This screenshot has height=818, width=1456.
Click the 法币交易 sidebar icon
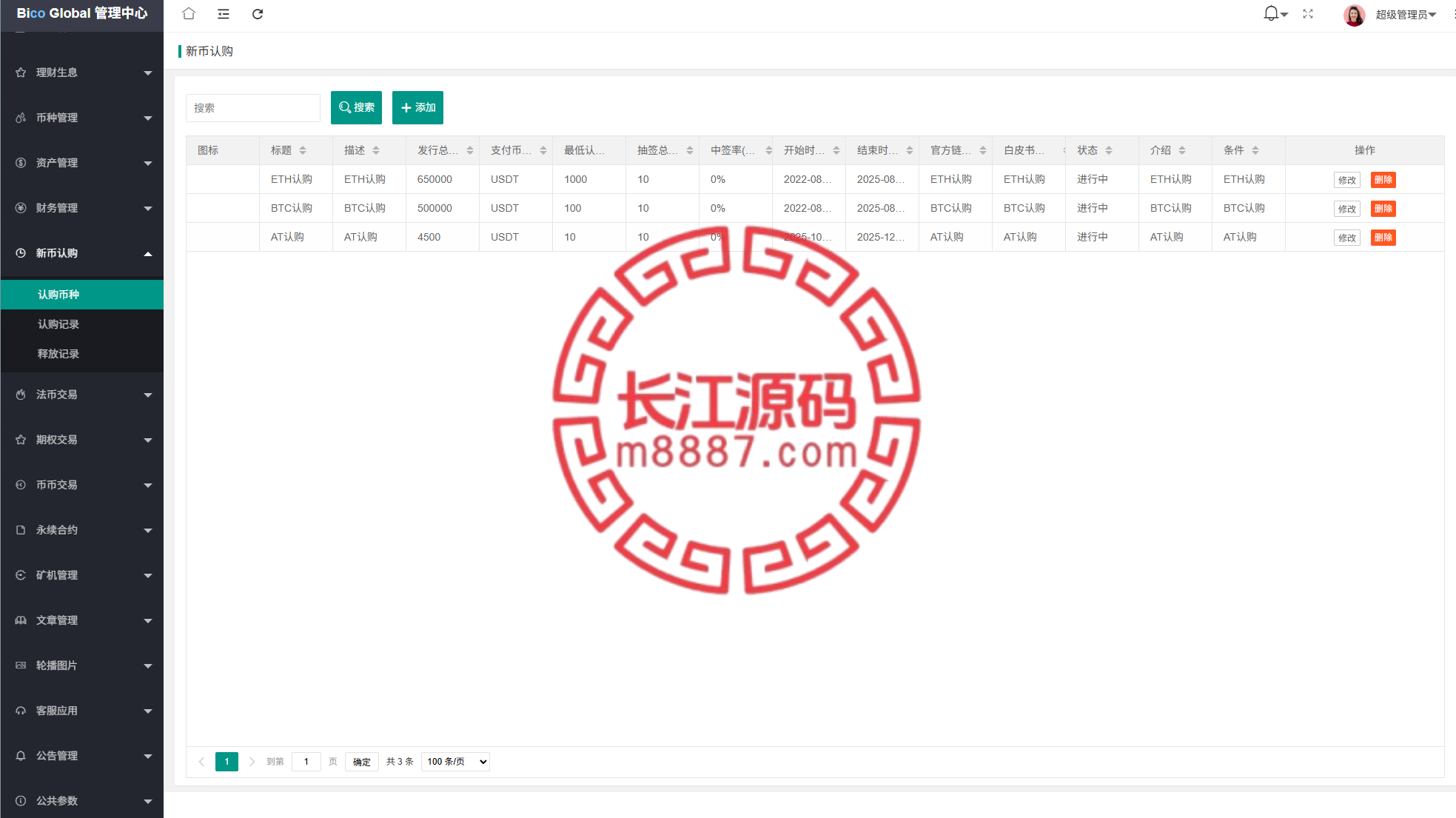21,395
